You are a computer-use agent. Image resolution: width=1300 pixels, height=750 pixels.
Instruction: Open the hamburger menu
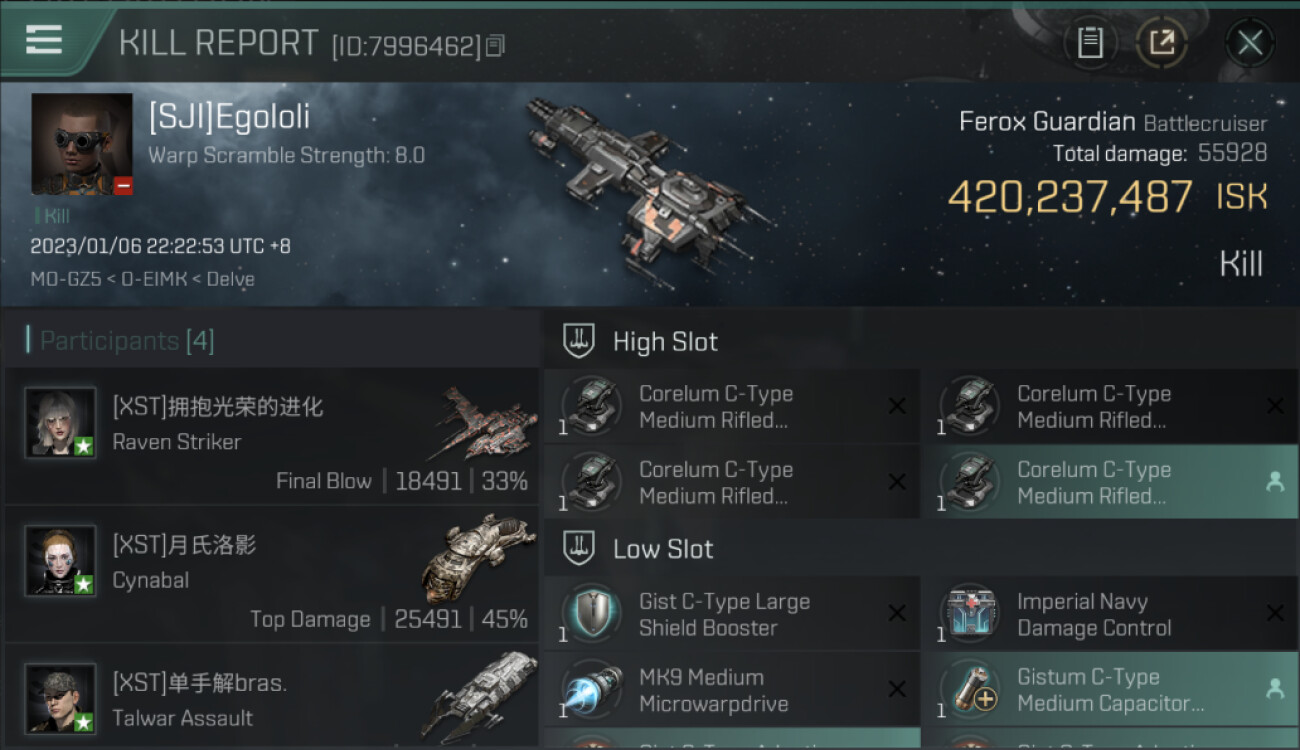(44, 40)
